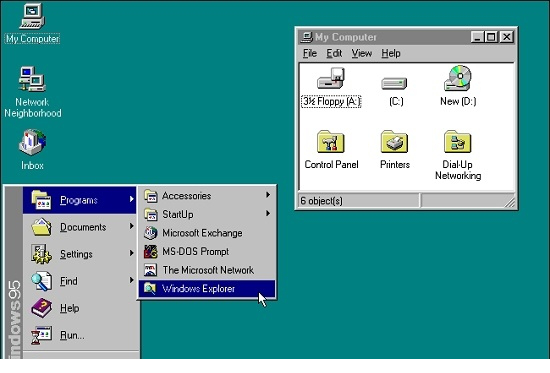The image size is (550, 373).
Task: Click the Run icon in Start menu
Action: 41,335
